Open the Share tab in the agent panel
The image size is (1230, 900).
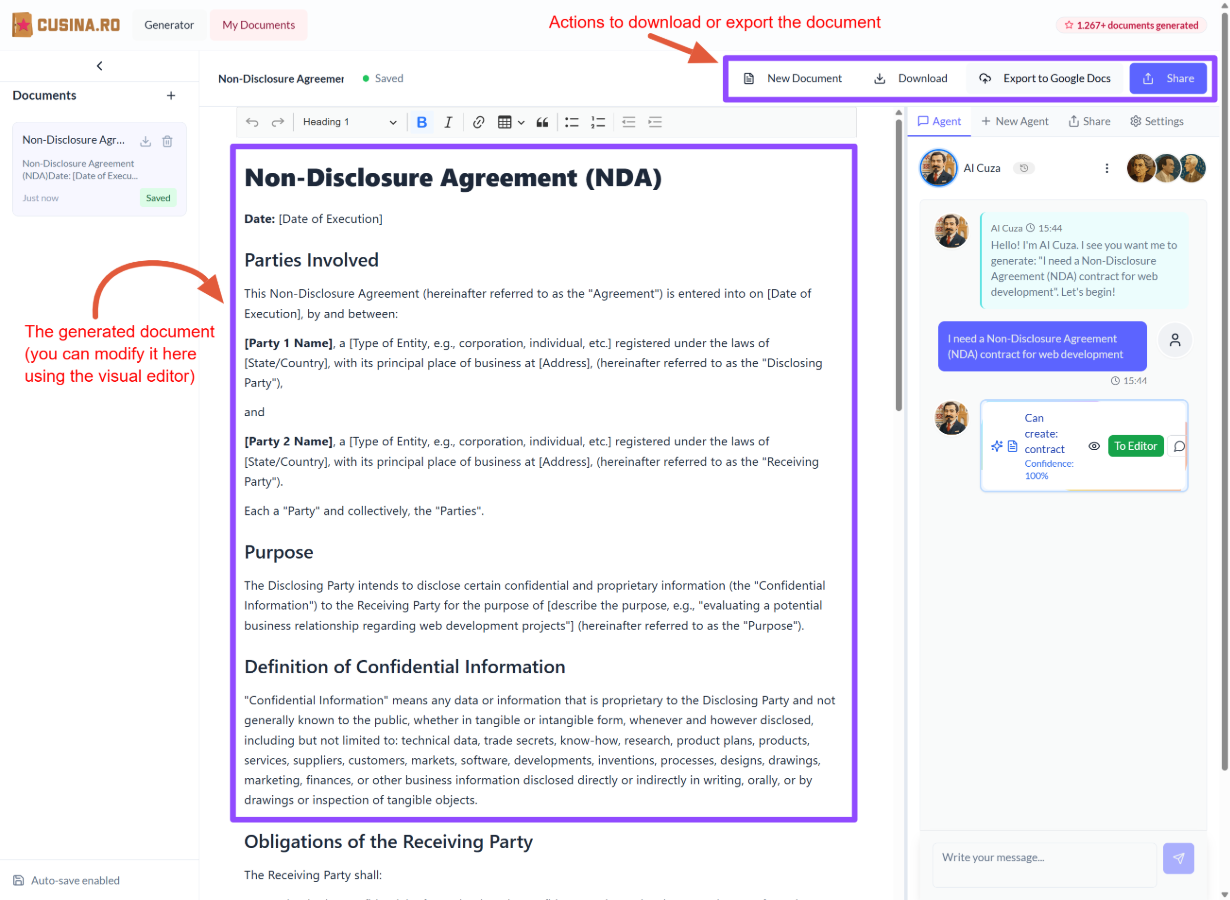(1089, 121)
